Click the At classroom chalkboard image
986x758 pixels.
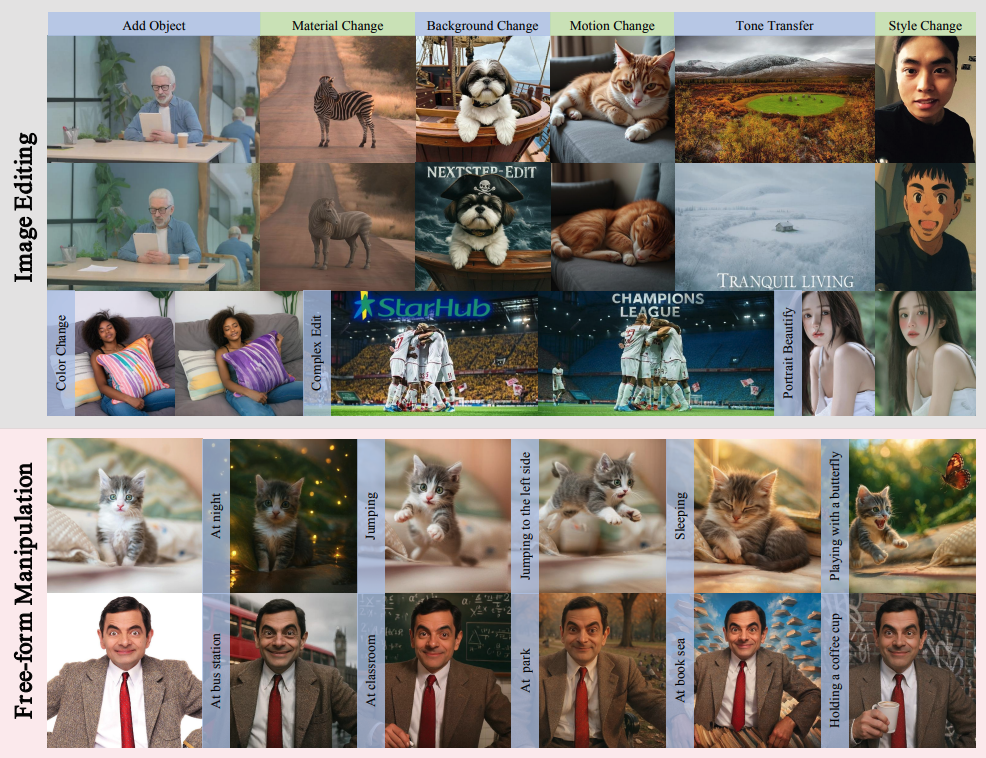click(448, 671)
